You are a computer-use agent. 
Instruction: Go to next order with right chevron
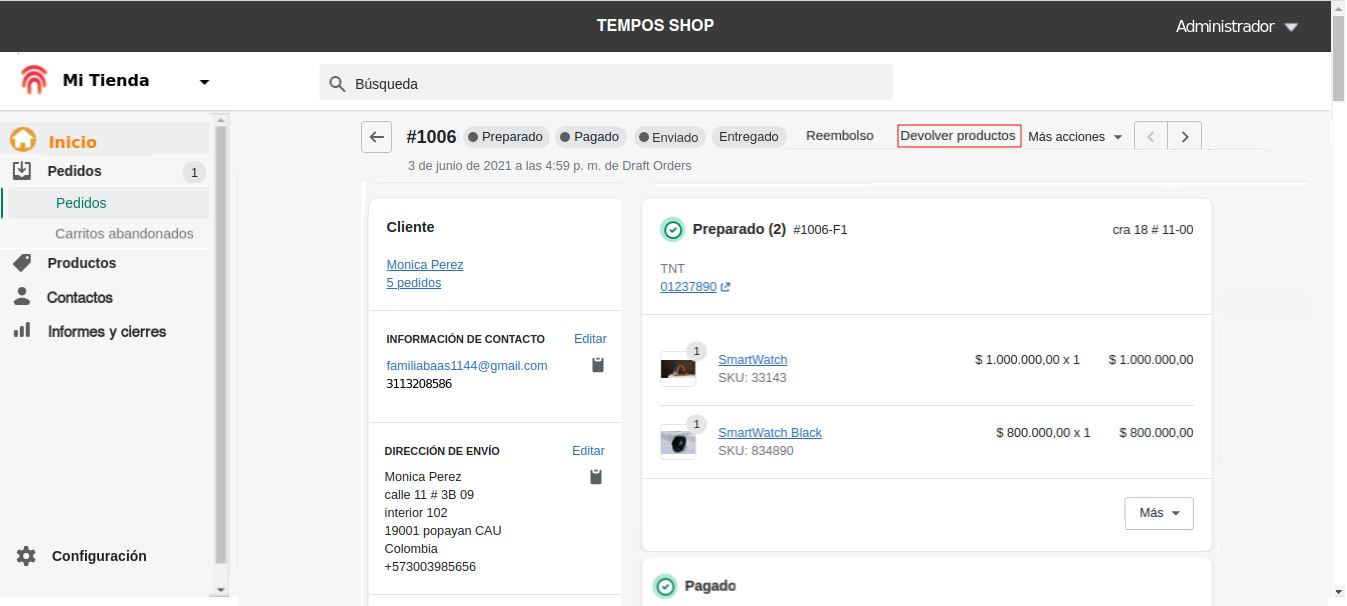point(1185,137)
